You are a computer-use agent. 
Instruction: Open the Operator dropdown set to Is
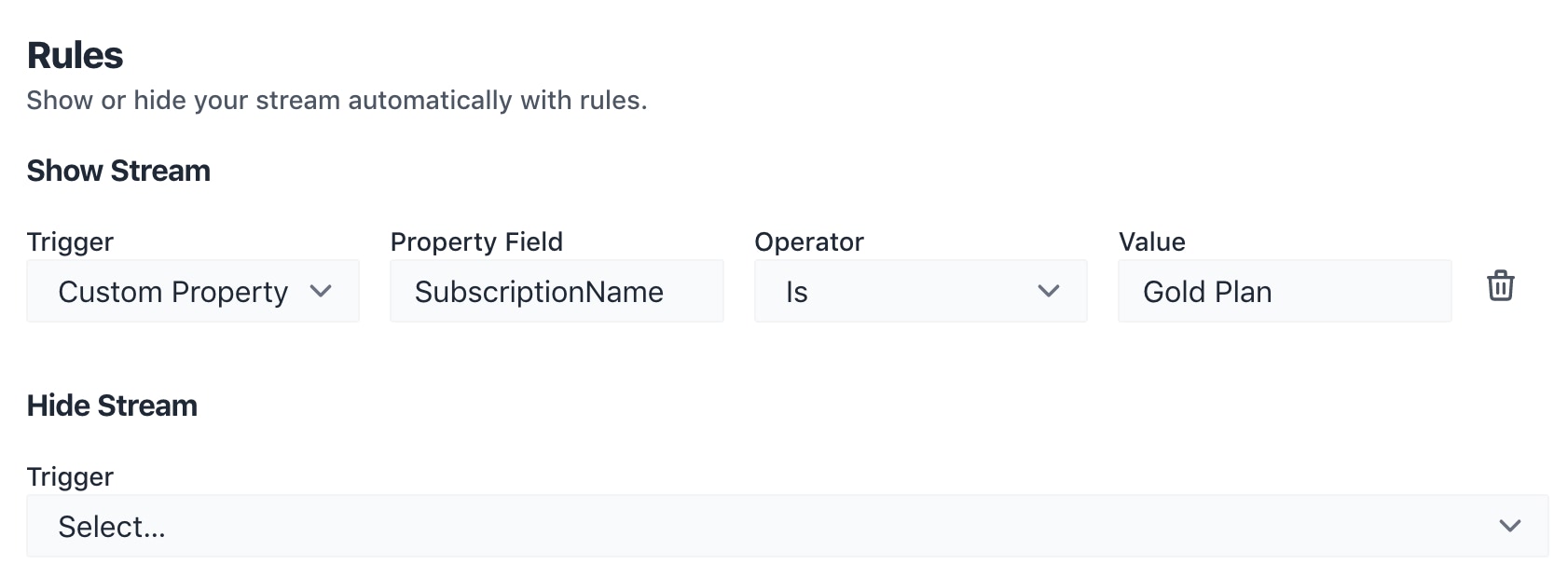pos(919,292)
